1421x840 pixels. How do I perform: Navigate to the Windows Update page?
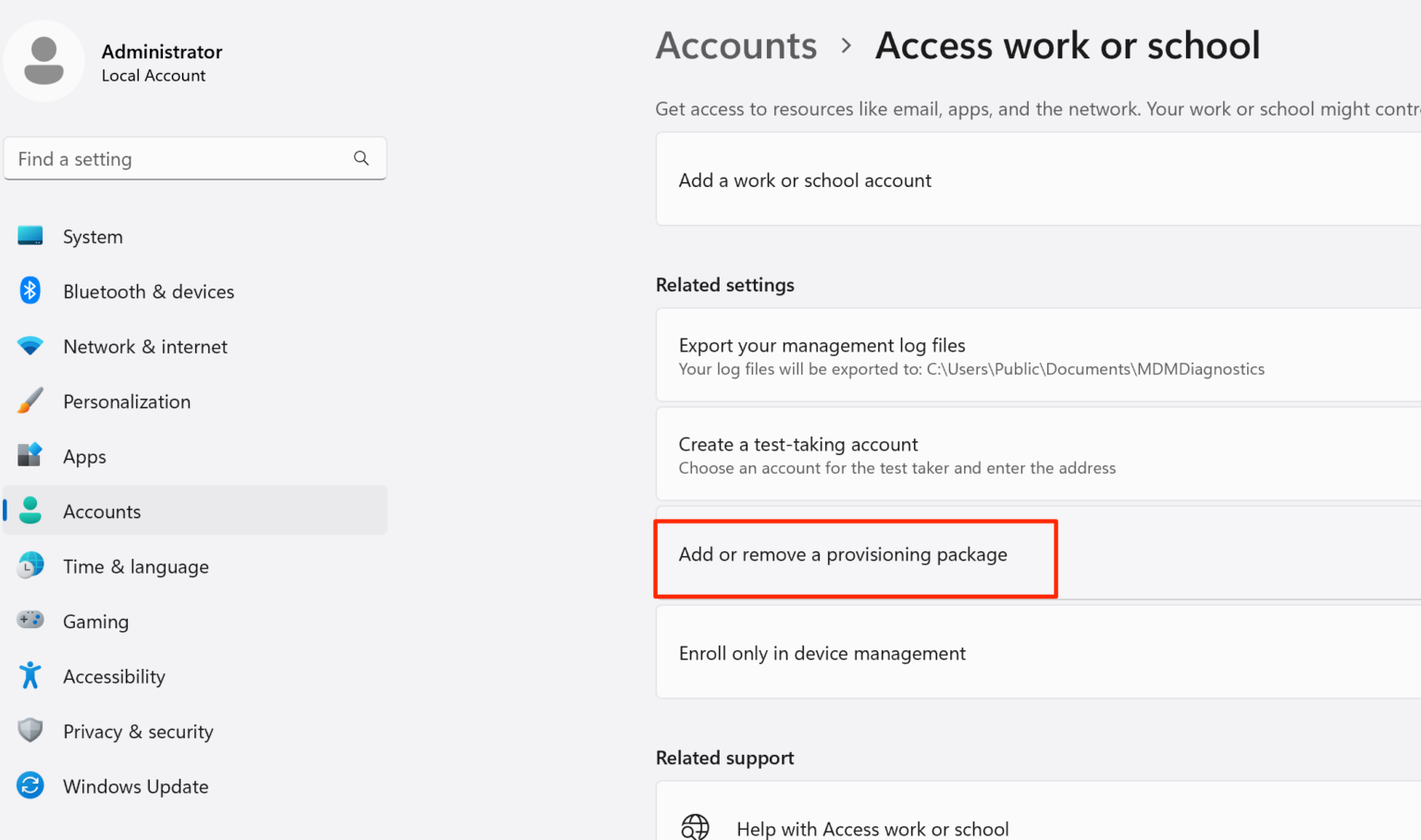(x=135, y=785)
